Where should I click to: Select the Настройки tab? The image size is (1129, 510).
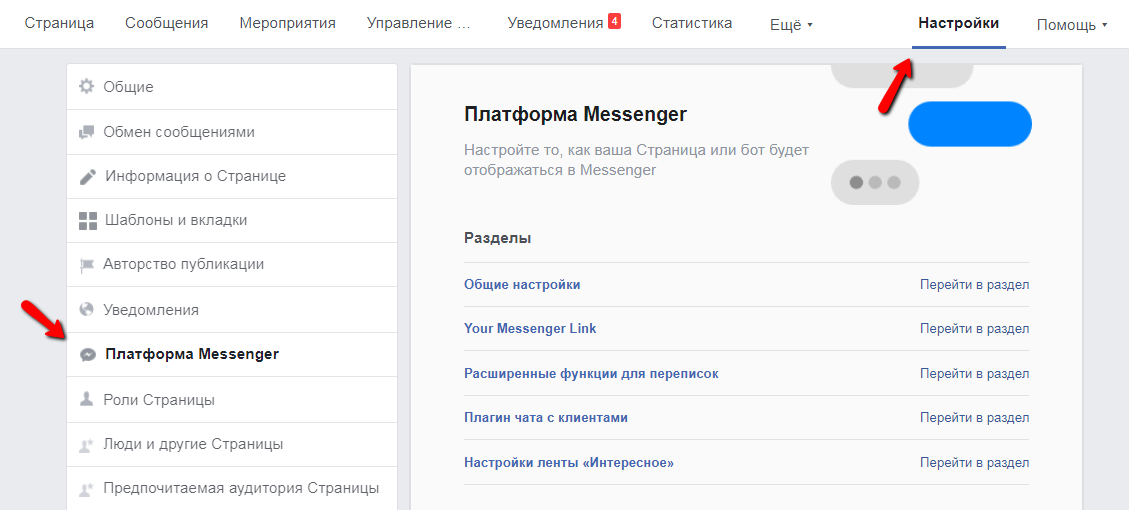[958, 23]
